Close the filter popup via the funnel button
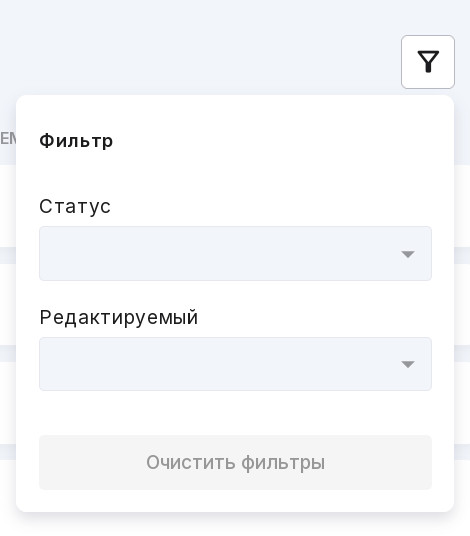Viewport: 470px width, 536px height. (428, 62)
